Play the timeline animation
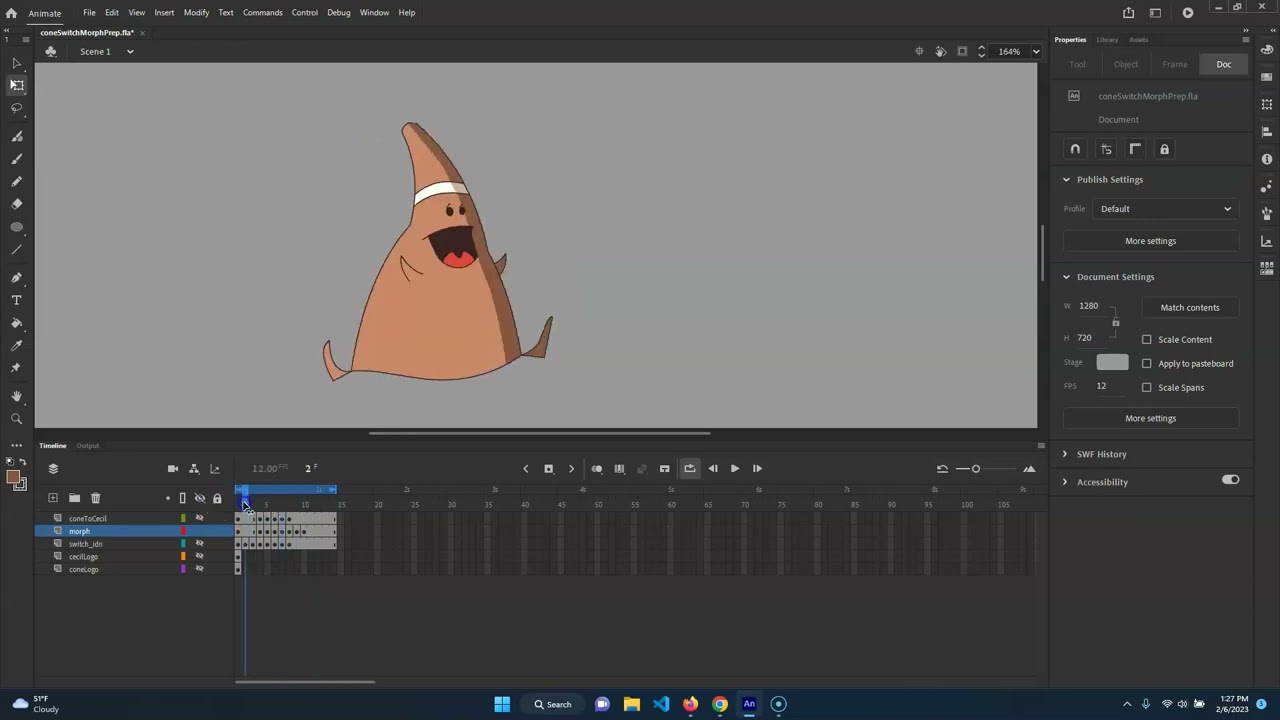Viewport: 1280px width, 720px height. tap(734, 468)
